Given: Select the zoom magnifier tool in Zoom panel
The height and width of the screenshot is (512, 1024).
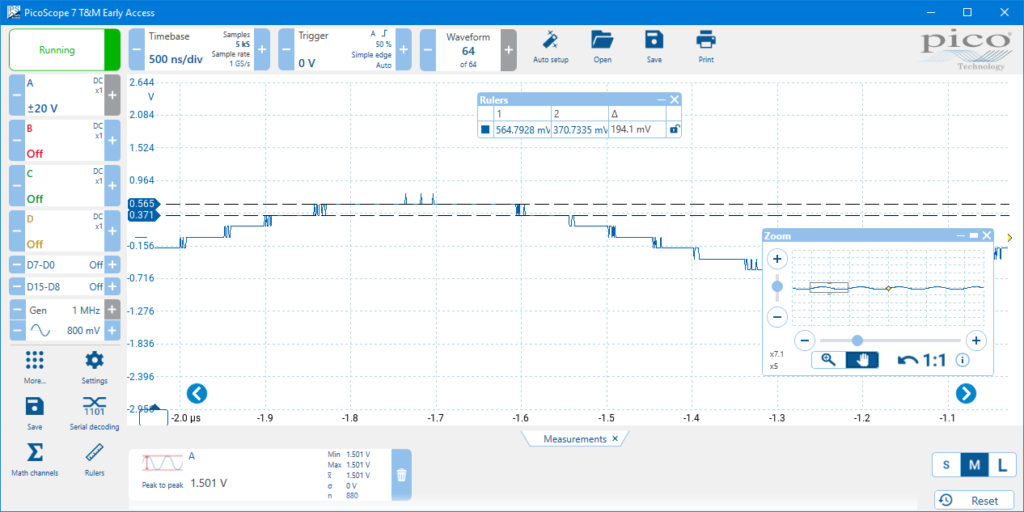Looking at the screenshot, I should (829, 360).
